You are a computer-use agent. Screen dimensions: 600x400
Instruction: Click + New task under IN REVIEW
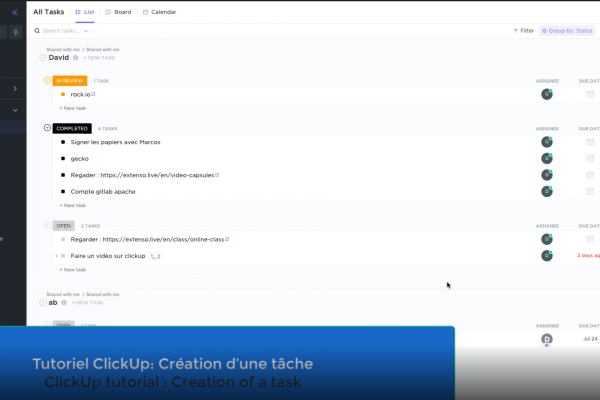(x=73, y=108)
